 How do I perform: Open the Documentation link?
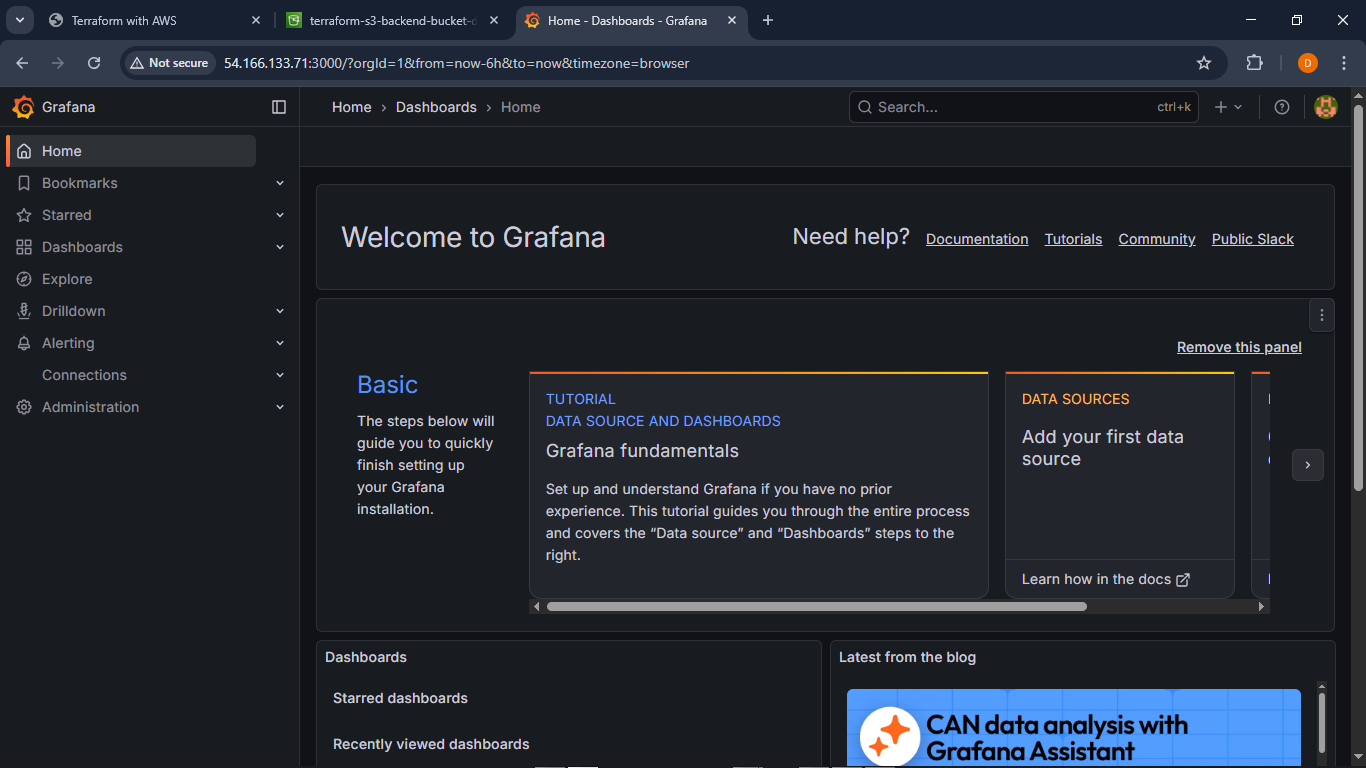click(x=976, y=239)
